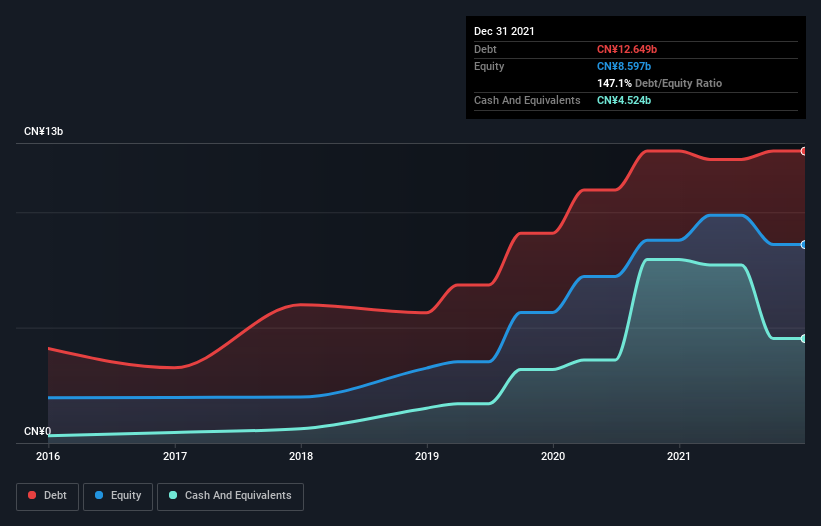Click the 2016 x-axis label
The width and height of the screenshot is (821, 526).
point(48,456)
